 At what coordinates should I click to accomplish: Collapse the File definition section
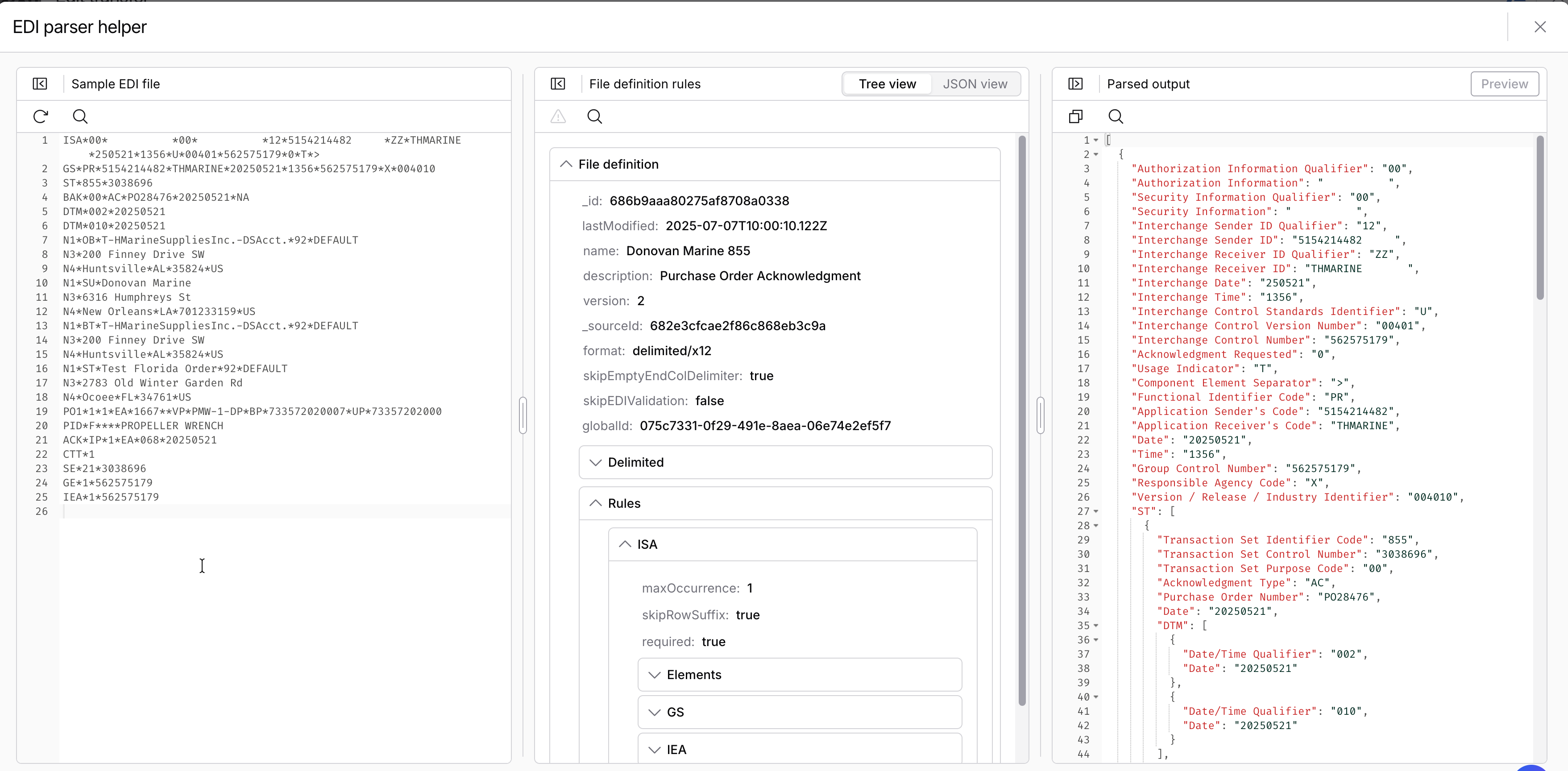pos(566,164)
